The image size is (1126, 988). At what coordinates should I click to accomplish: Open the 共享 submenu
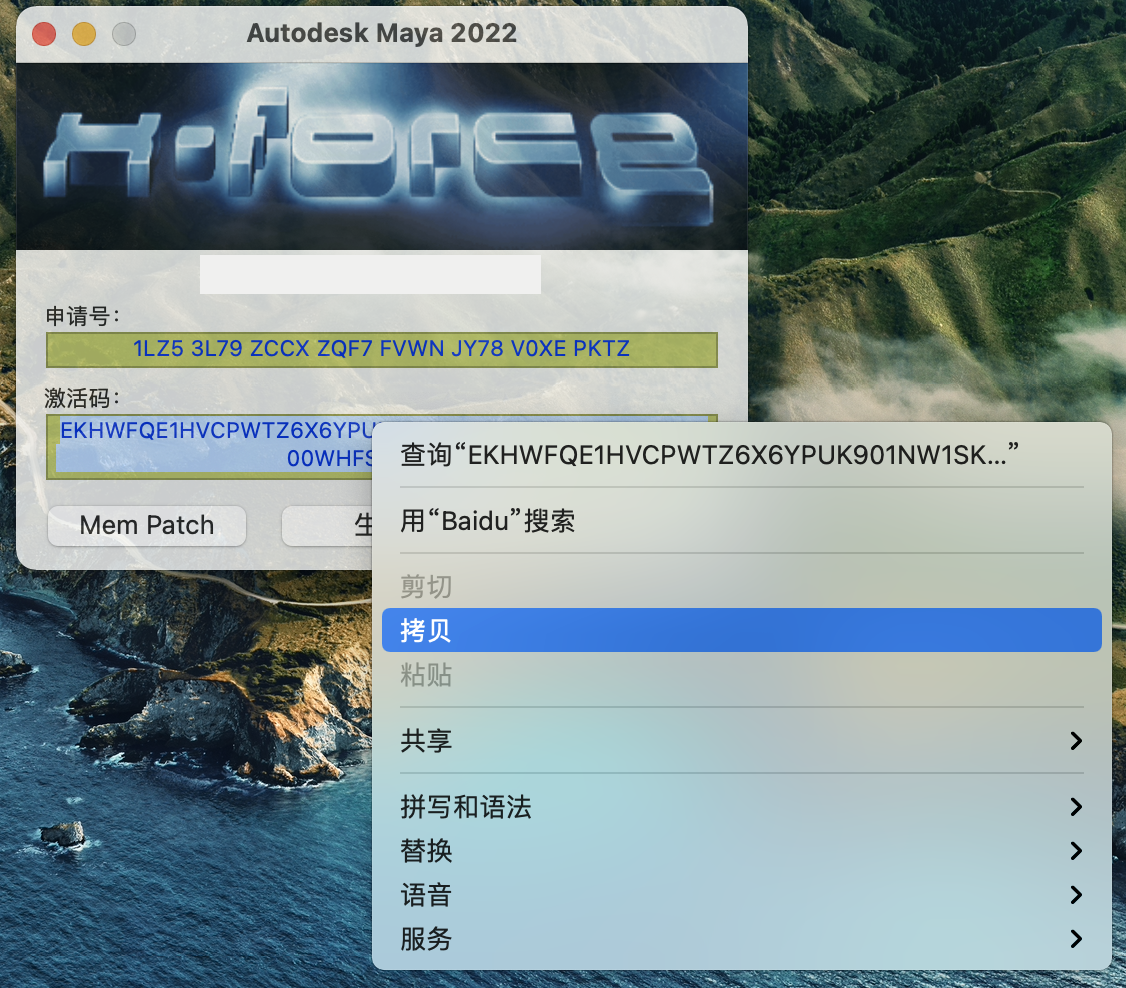pos(741,740)
